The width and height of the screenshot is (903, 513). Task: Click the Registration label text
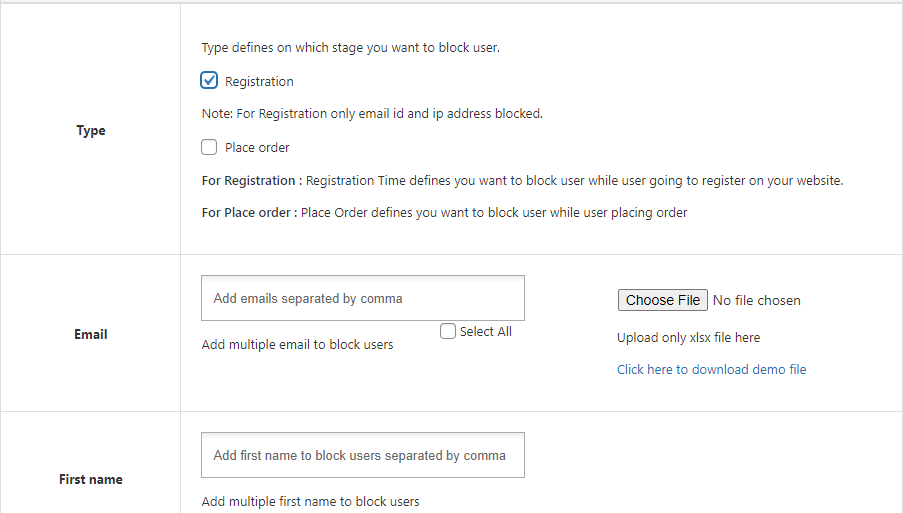pos(259,82)
